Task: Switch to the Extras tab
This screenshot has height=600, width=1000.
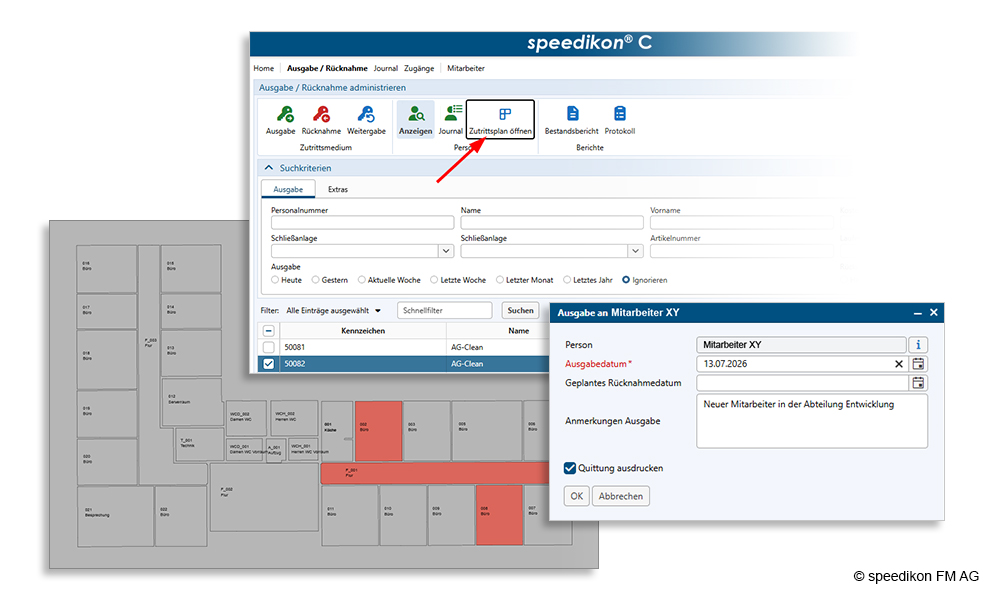Action: point(337,189)
